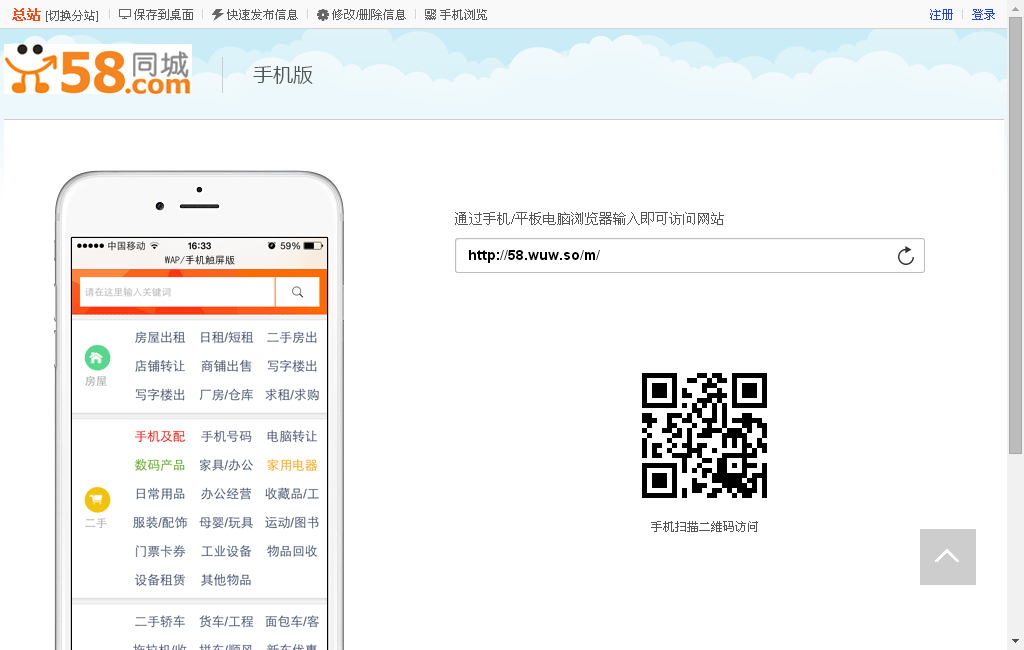Click the search keyword box in phone preview
1024x650 pixels.
(x=180, y=291)
